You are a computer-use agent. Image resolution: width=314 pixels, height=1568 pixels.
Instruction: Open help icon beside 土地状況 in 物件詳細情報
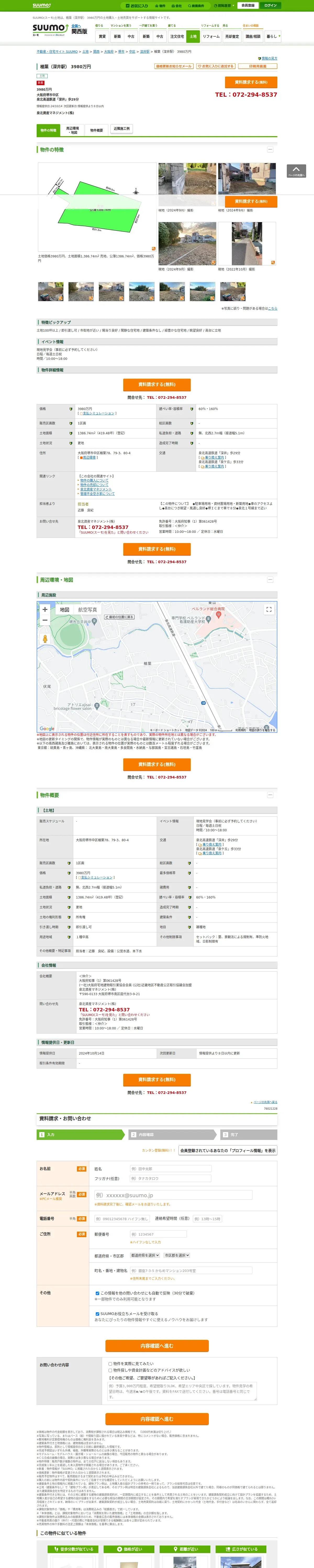71,443
